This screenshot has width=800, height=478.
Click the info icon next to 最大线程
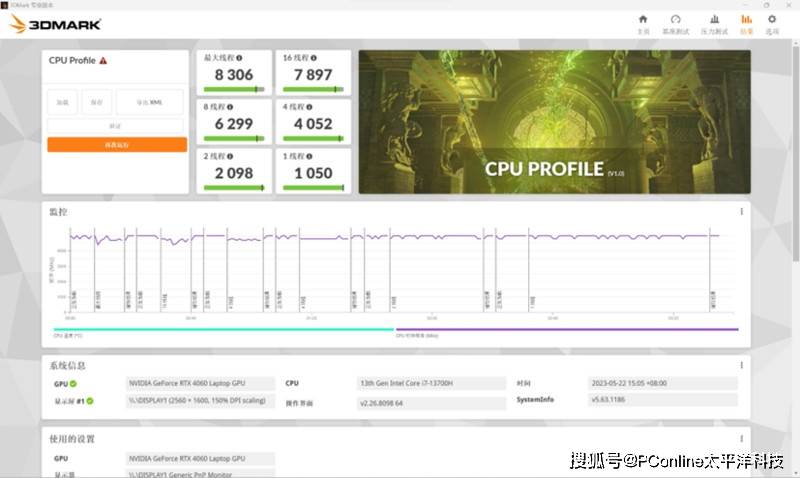coord(239,58)
